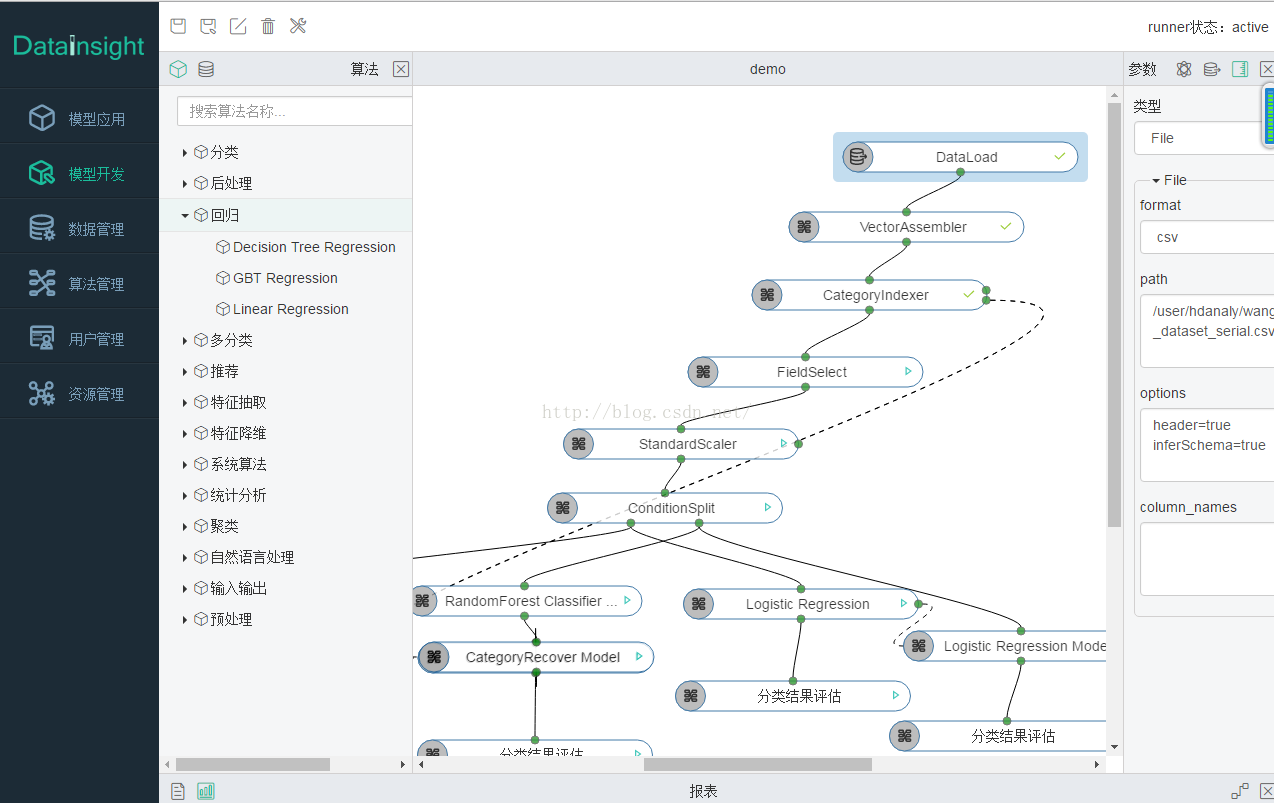Viewport: 1274px width, 803px height.
Task: Open 数据管理 in the sidebar
Action: click(x=79, y=229)
